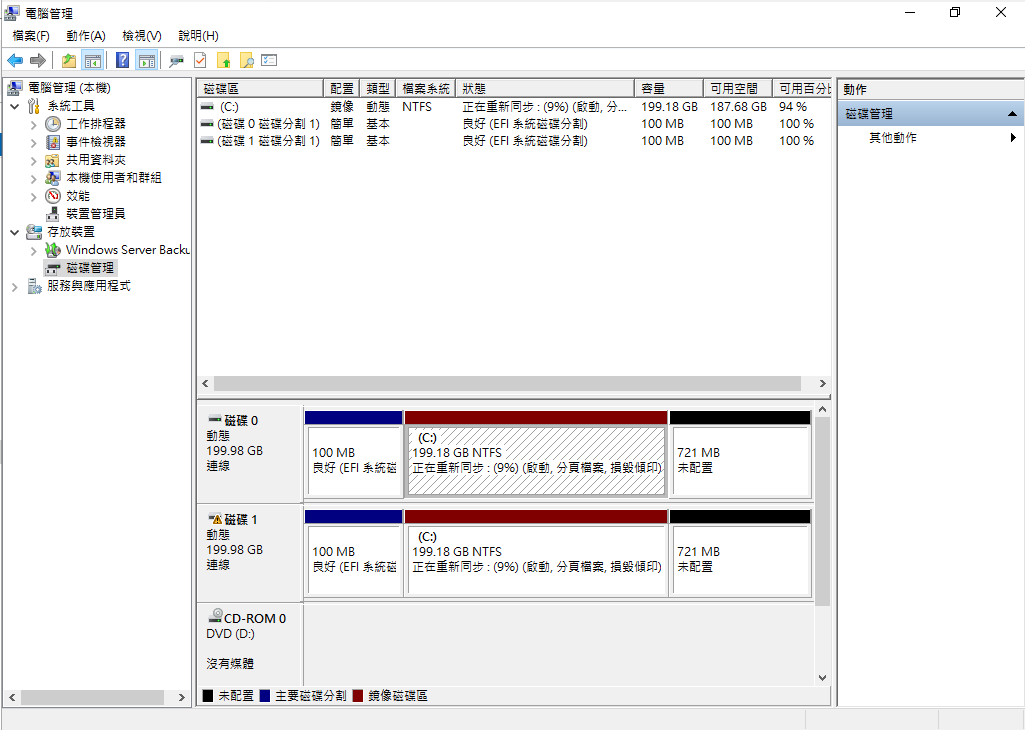The width and height of the screenshot is (1025, 730).
Task: Click the Up one level folder icon
Action: coord(69,61)
